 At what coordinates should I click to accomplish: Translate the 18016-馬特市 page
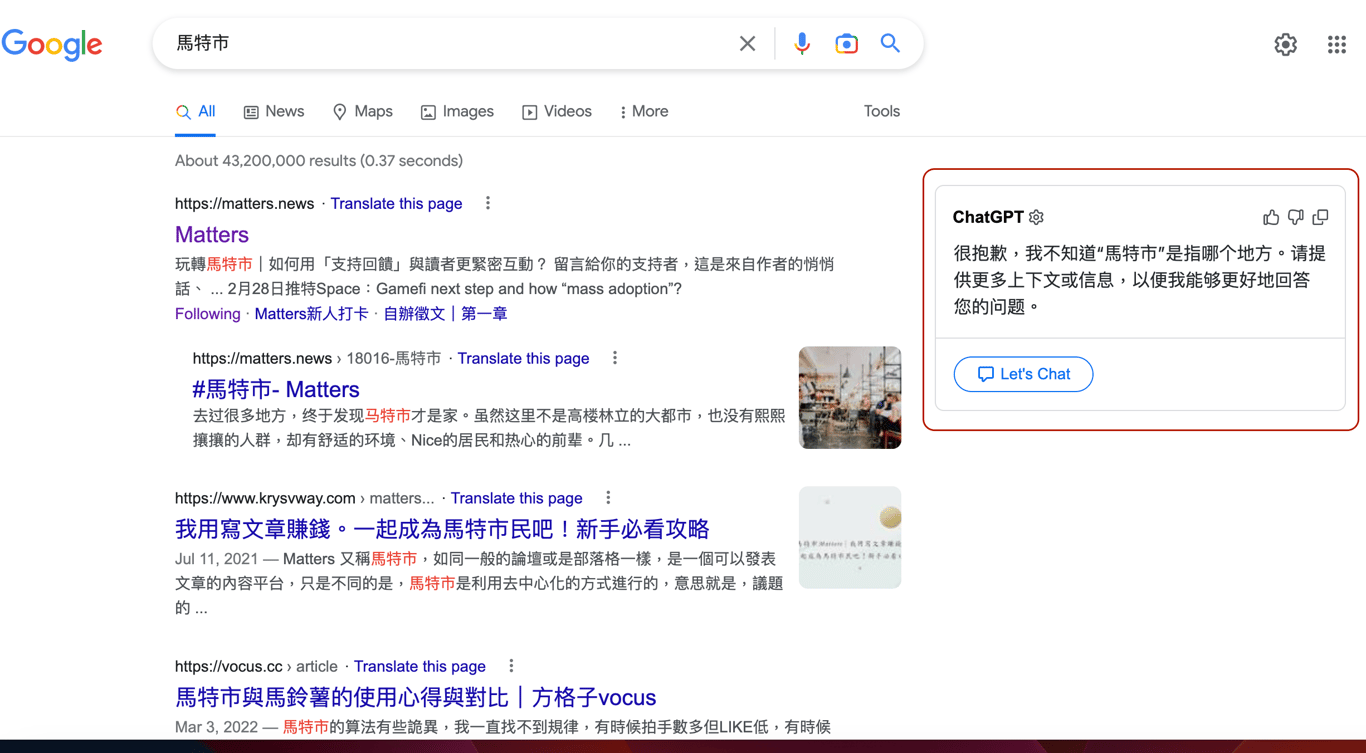[x=523, y=358]
